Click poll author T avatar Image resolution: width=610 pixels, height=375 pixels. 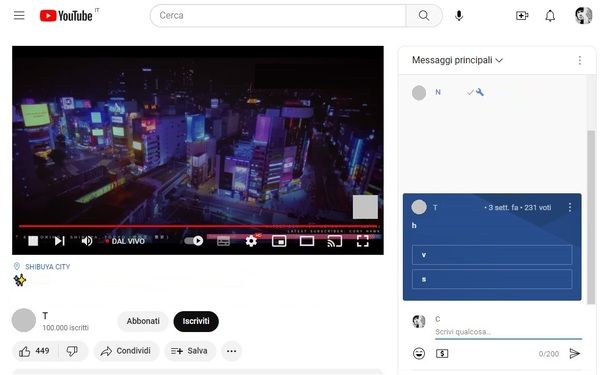(419, 207)
